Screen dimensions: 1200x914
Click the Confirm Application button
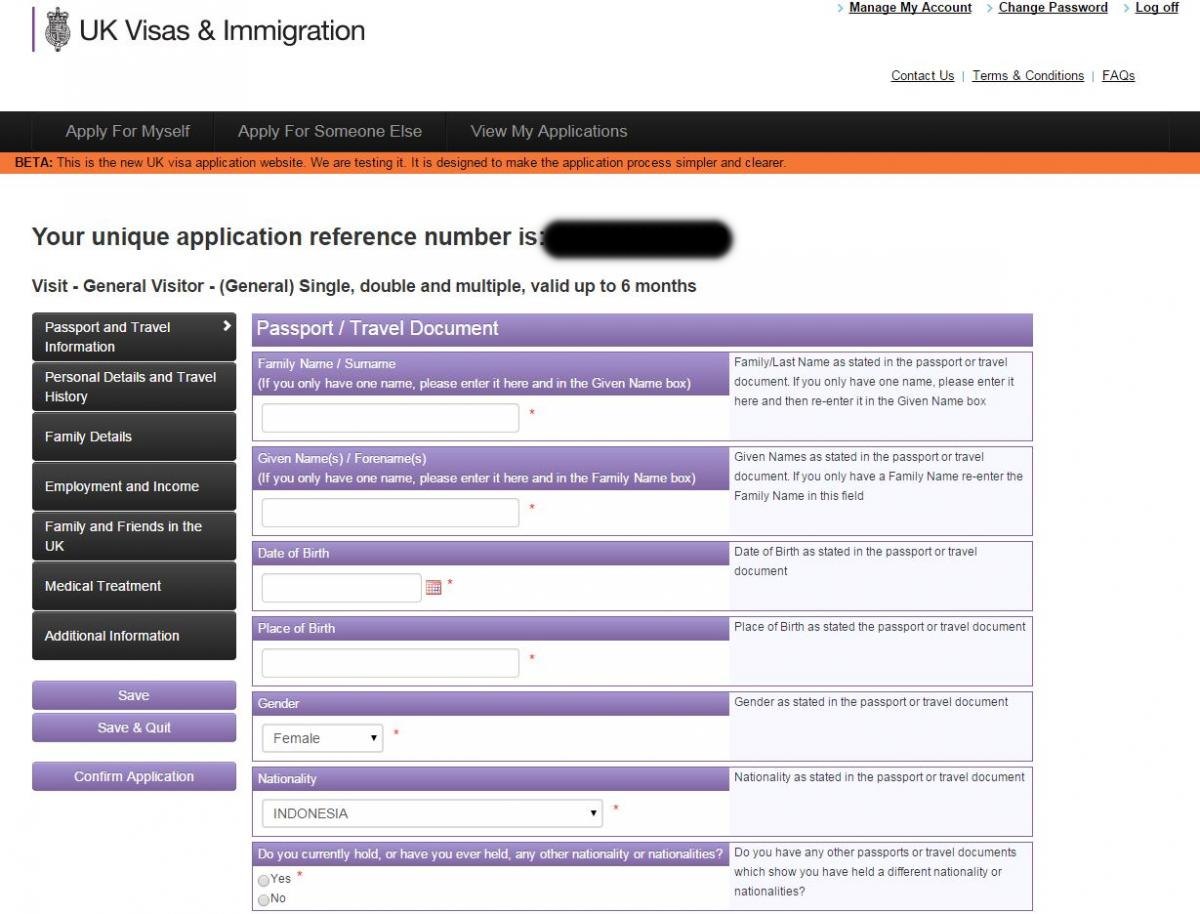coord(134,776)
